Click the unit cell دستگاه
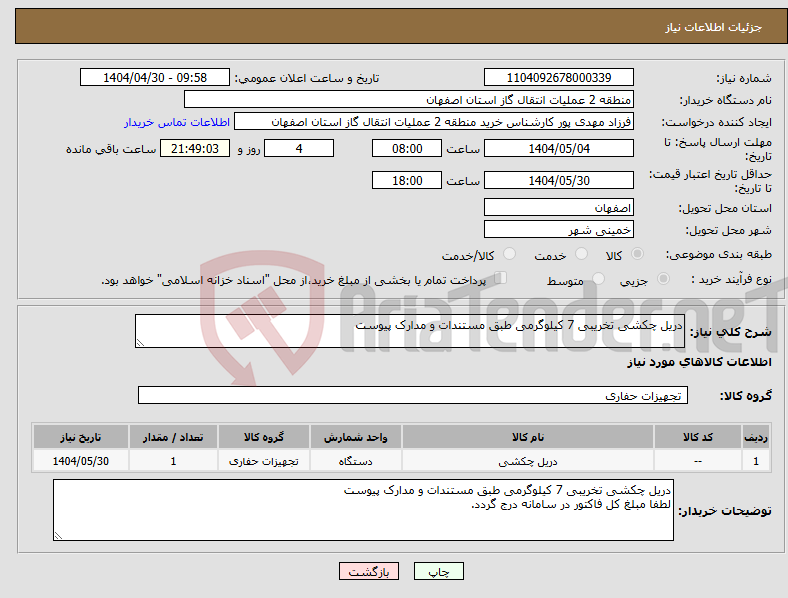Screen dimensions: 788x598 355,461
